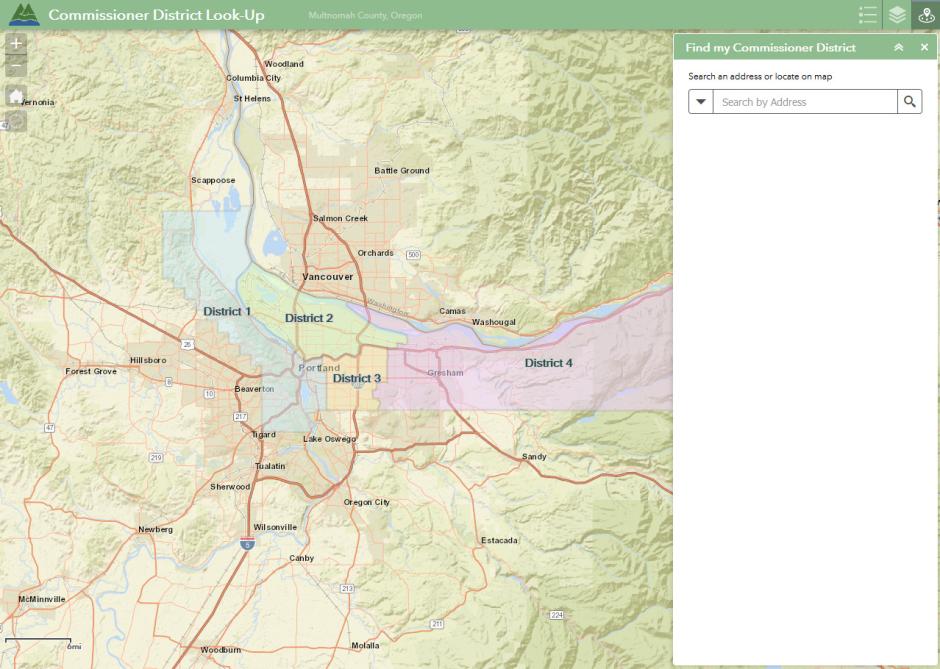The height and width of the screenshot is (669, 940).
Task: Click the magnifier search button
Action: coord(909,102)
